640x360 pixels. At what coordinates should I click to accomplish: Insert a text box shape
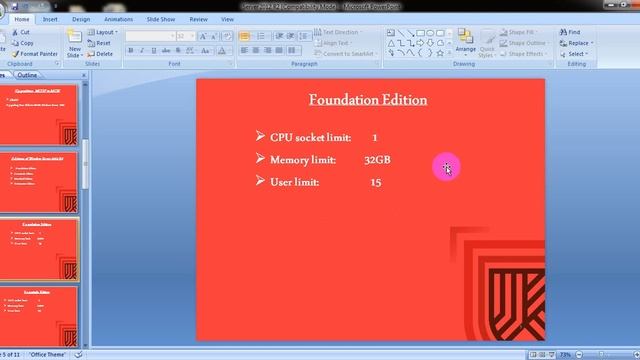pos(391,33)
